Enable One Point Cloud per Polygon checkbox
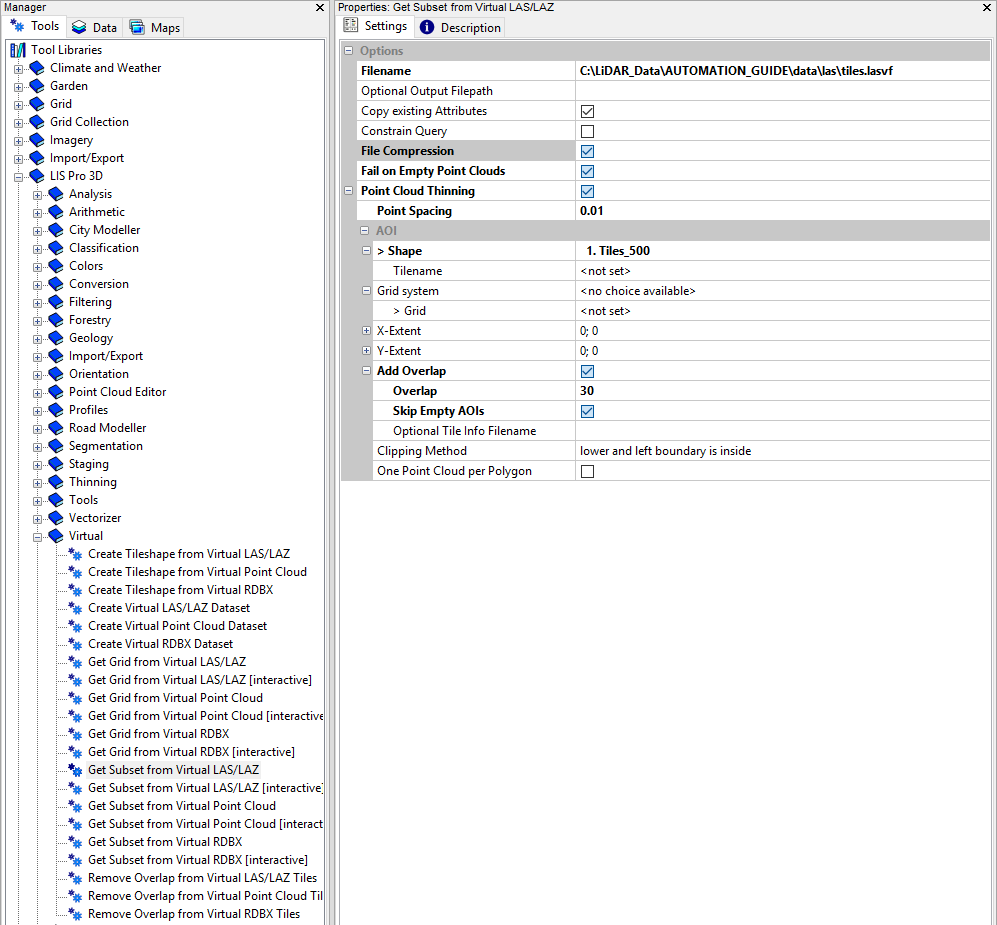This screenshot has height=925, width=997. [588, 471]
